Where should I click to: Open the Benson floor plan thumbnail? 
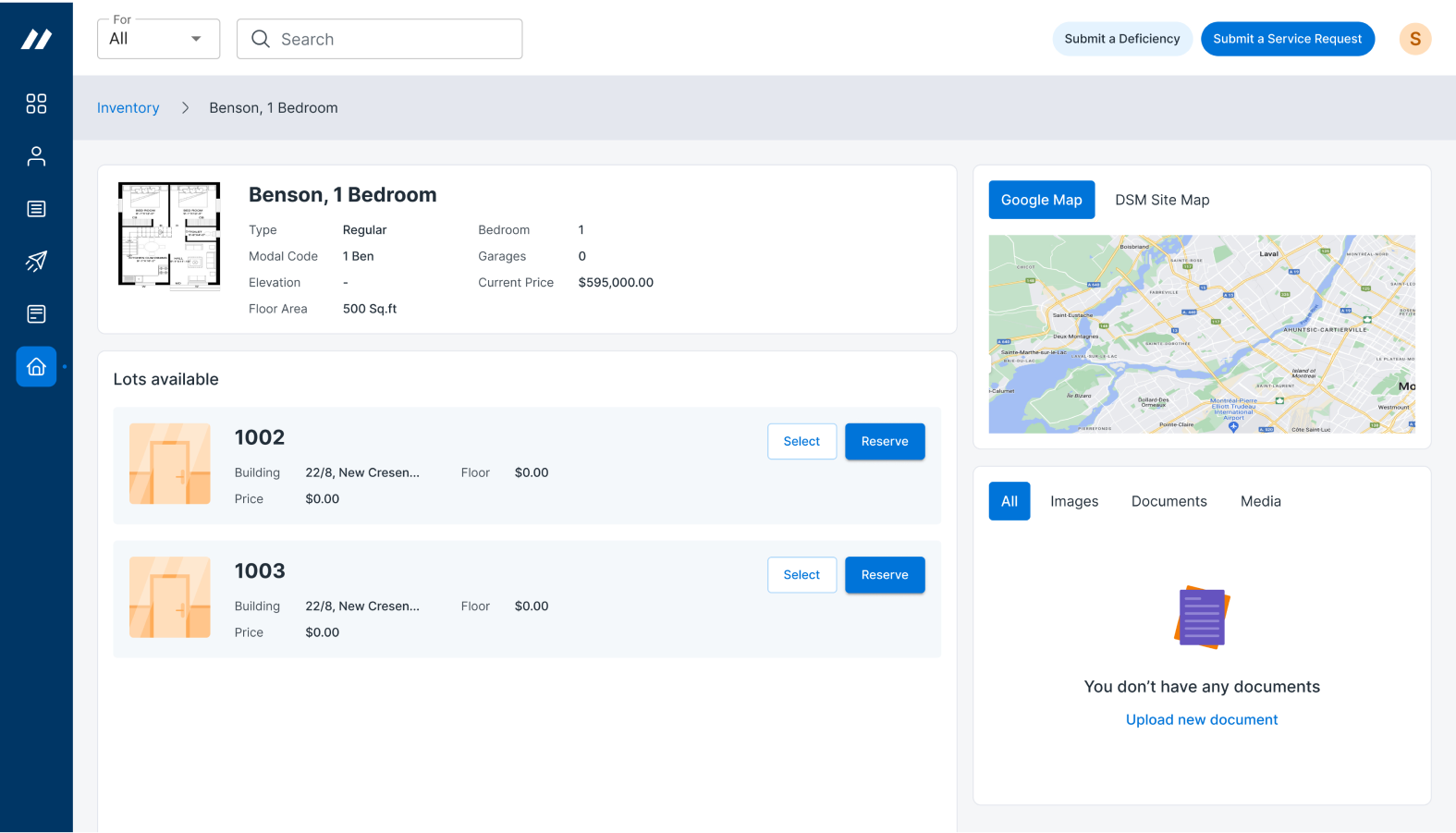tap(169, 235)
